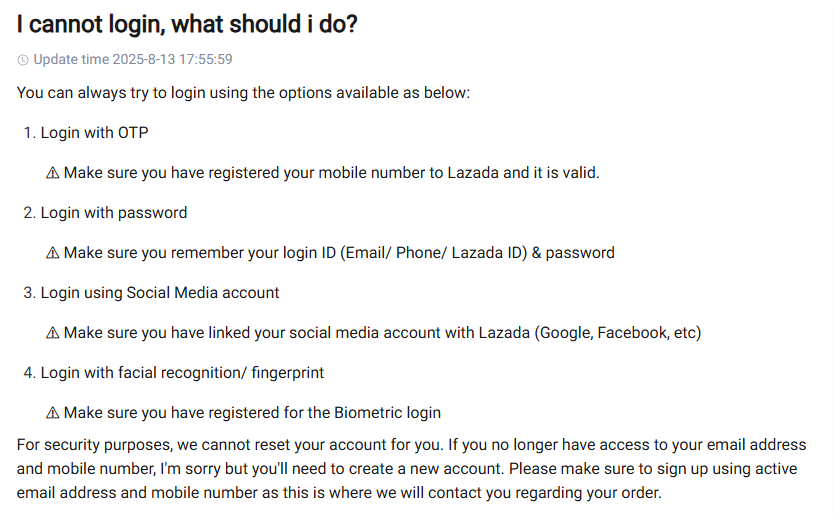834x515 pixels.
Task: Click 'Login using Social Media account' item
Action: (x=159, y=292)
